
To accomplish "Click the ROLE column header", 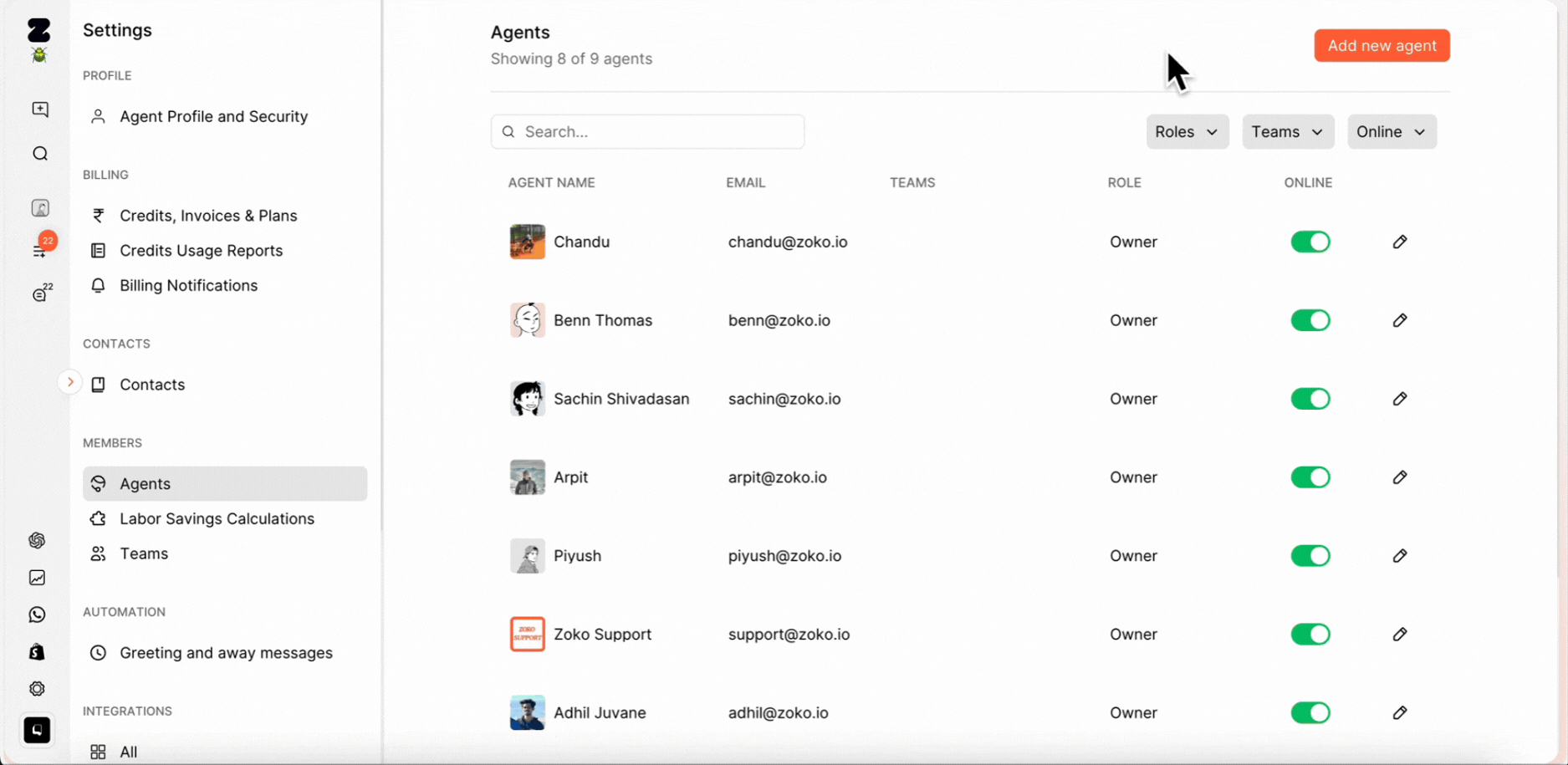I will click(1125, 183).
